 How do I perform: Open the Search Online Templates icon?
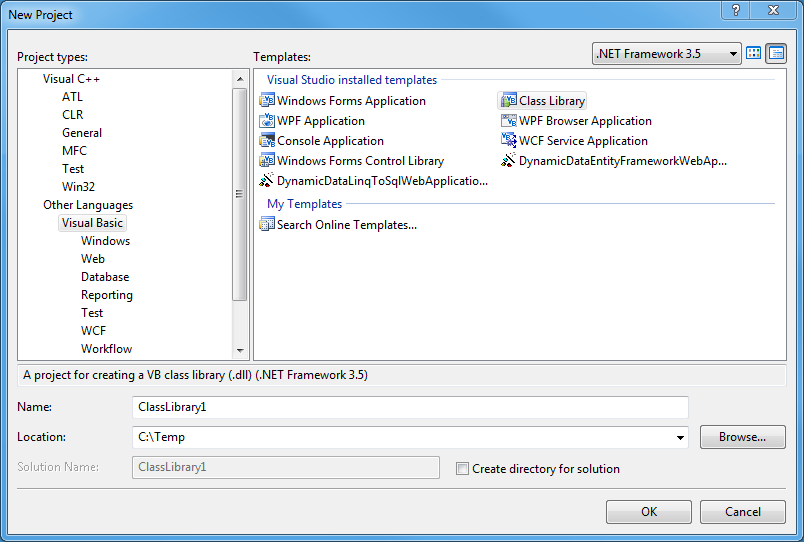pyautogui.click(x=267, y=224)
